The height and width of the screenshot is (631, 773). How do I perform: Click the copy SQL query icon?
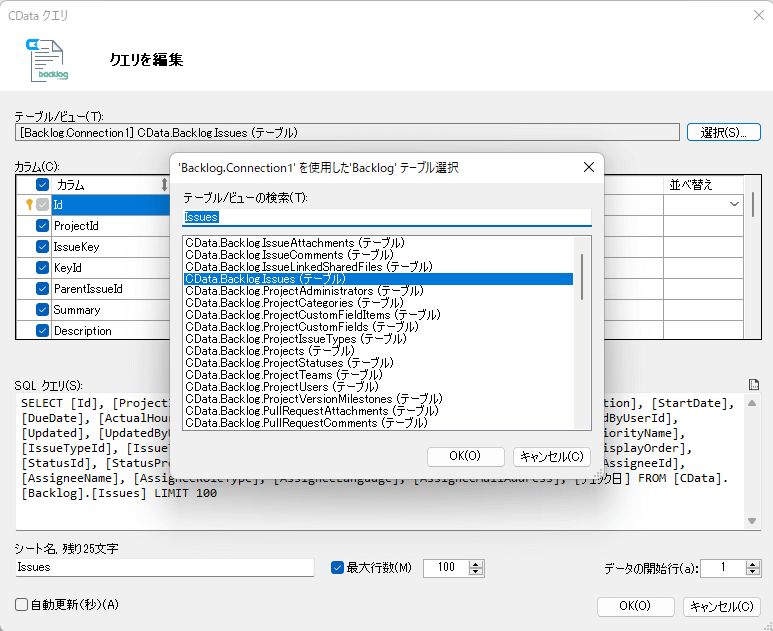753,385
